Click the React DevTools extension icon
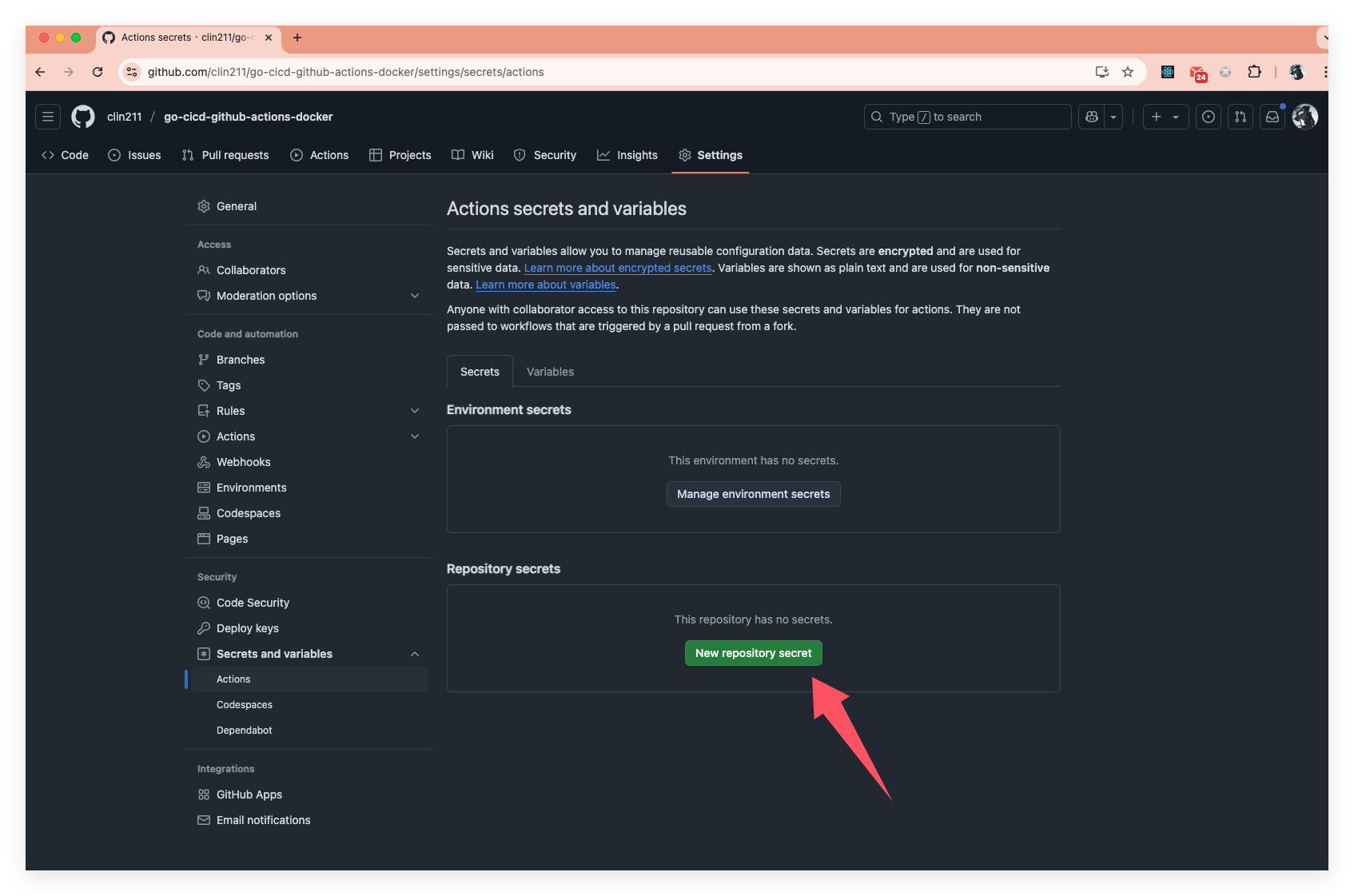This screenshot has width=1354, height=896. pos(1168,72)
